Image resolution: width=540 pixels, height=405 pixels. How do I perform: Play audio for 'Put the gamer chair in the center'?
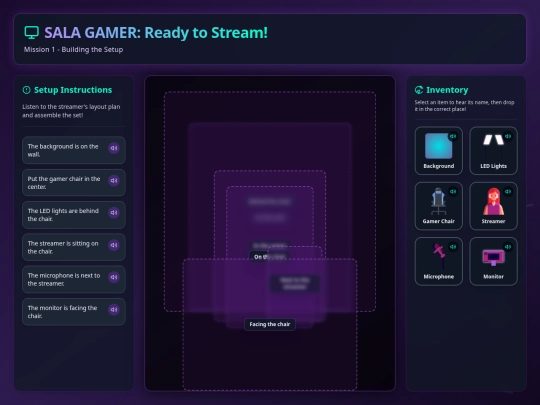coord(114,180)
